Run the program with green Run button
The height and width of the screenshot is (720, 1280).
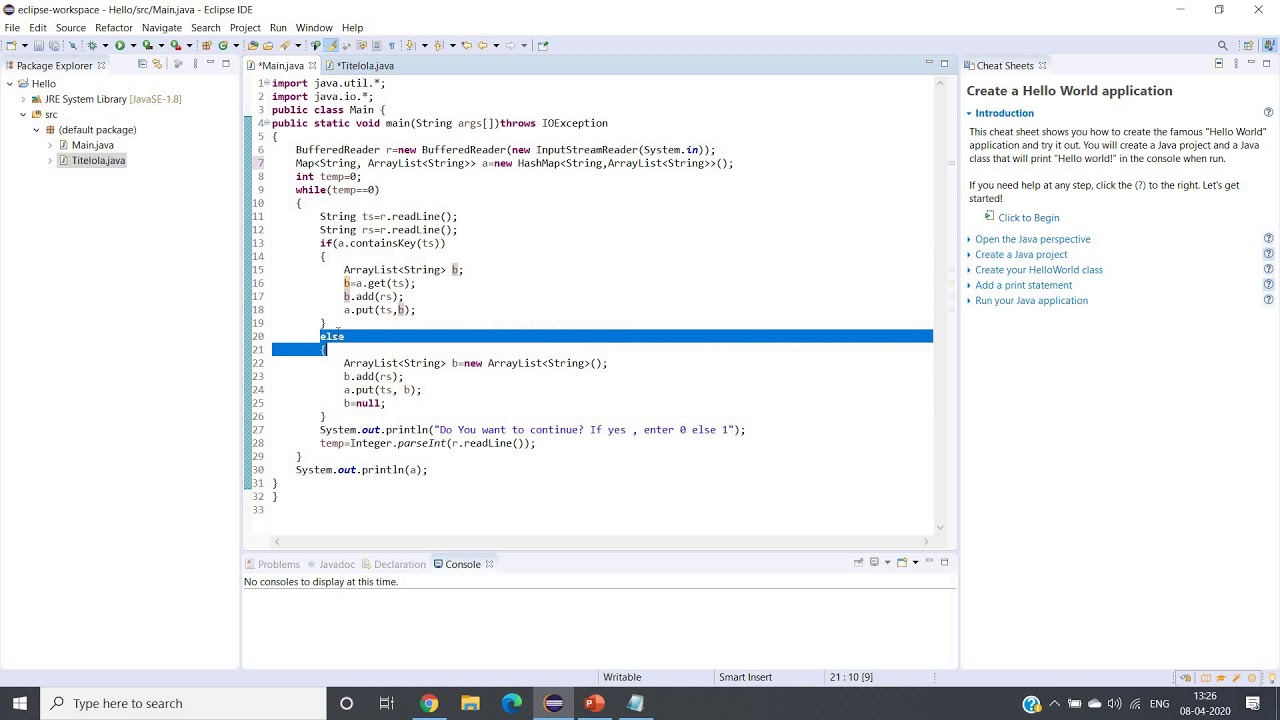pyautogui.click(x=120, y=45)
